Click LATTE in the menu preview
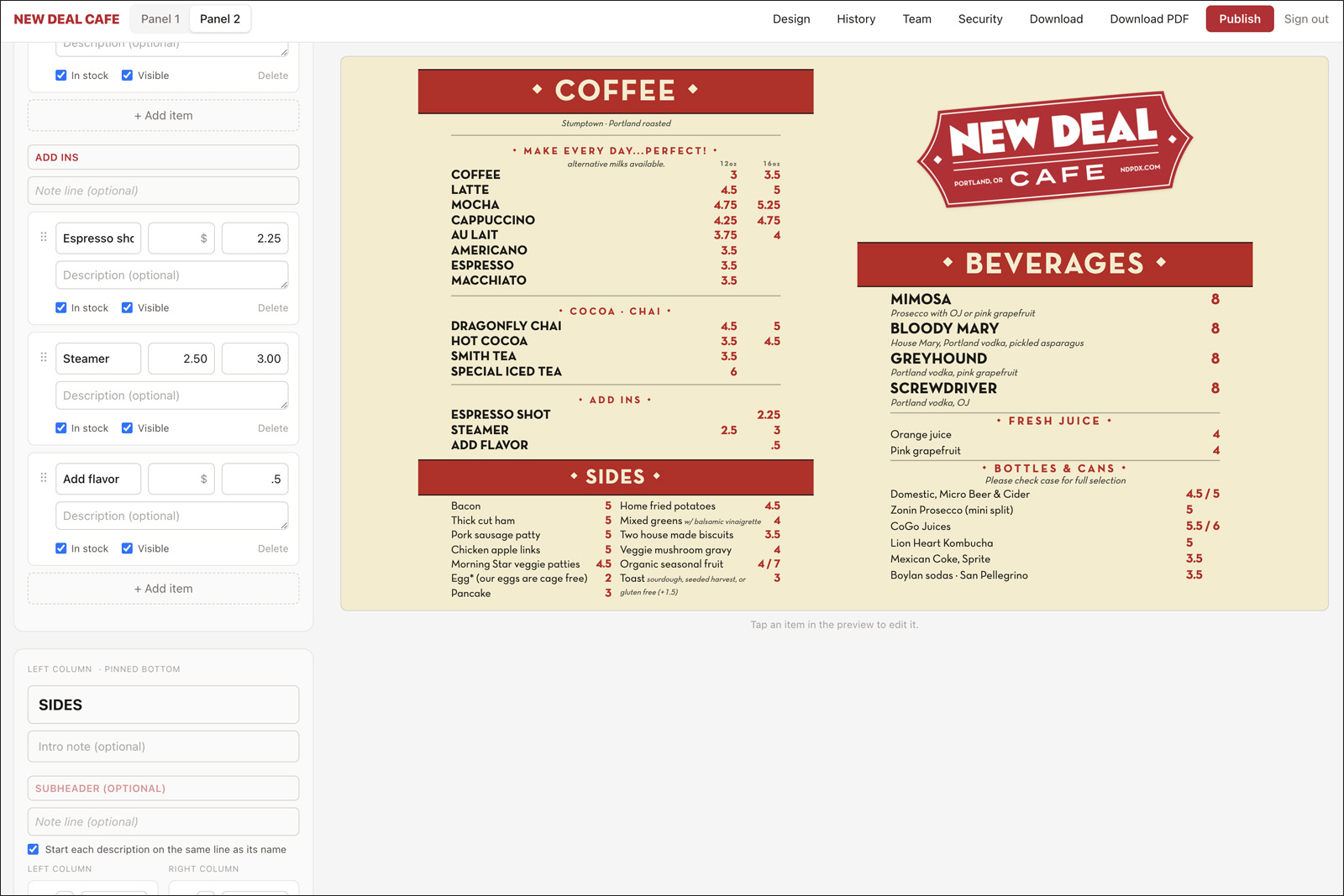 click(470, 190)
